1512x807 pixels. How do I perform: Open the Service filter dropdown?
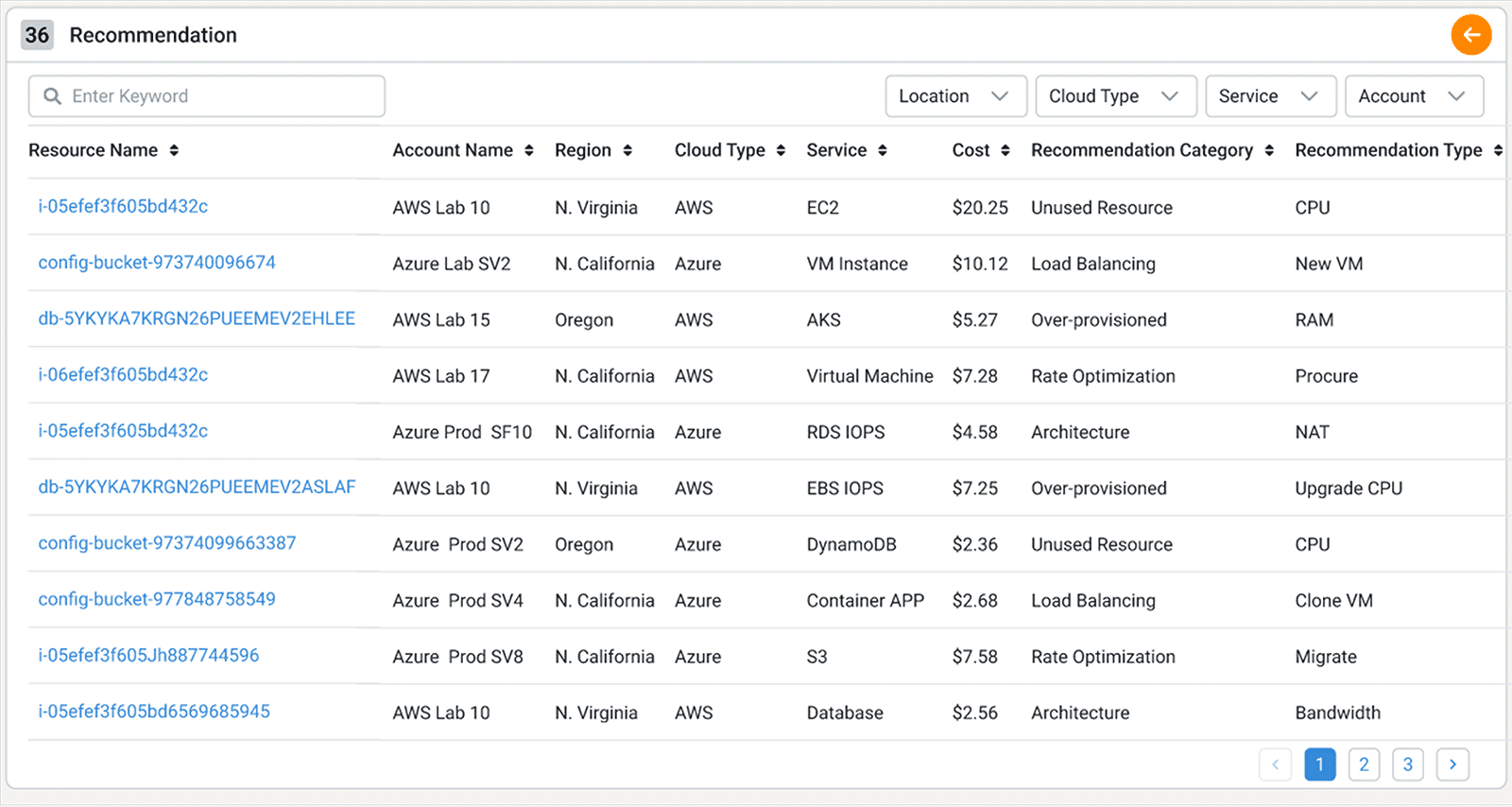point(1270,96)
